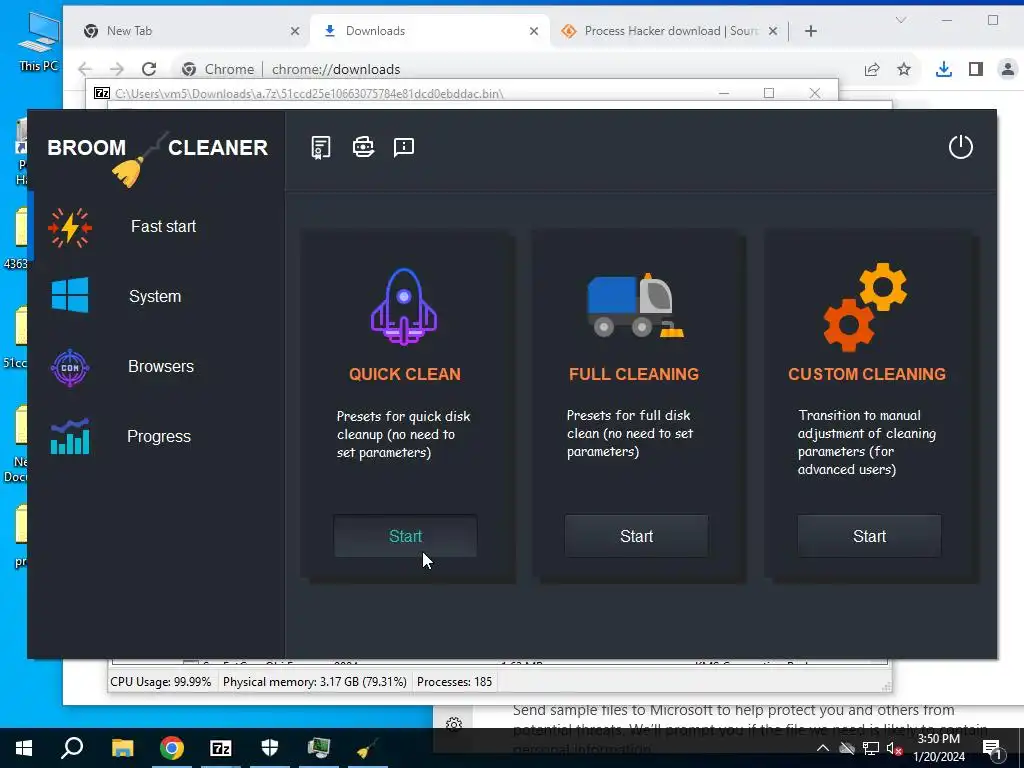
Task: Click the CUSTOM CLEANING heading
Action: tap(867, 374)
